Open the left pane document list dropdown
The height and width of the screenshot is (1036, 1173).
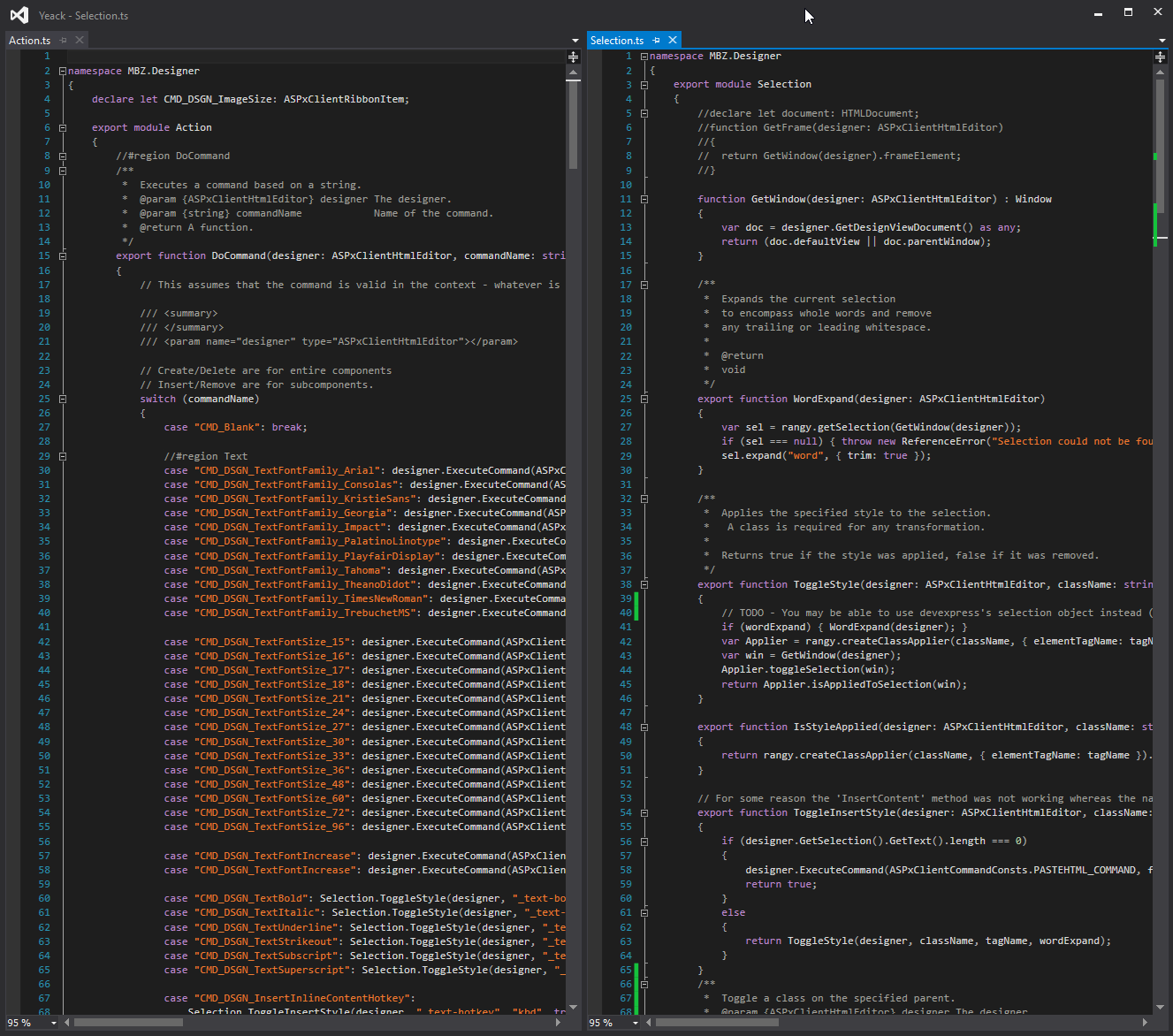575,41
